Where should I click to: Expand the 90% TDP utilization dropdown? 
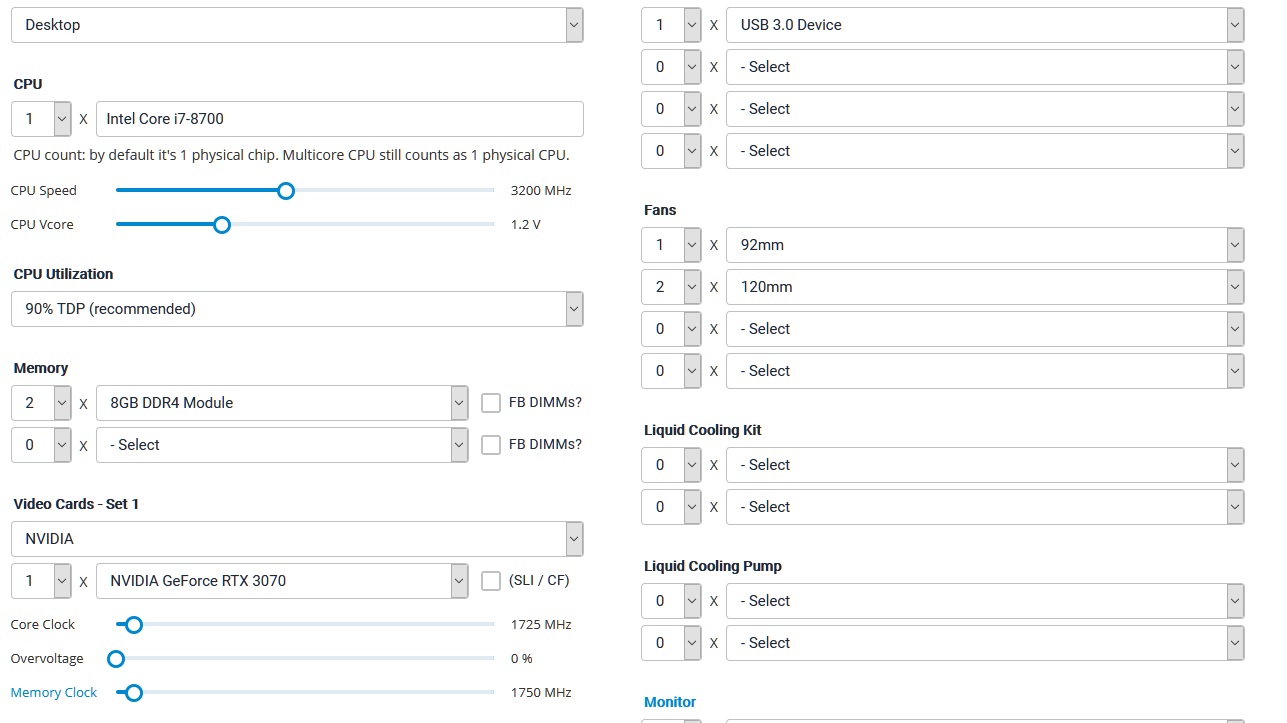coord(297,309)
